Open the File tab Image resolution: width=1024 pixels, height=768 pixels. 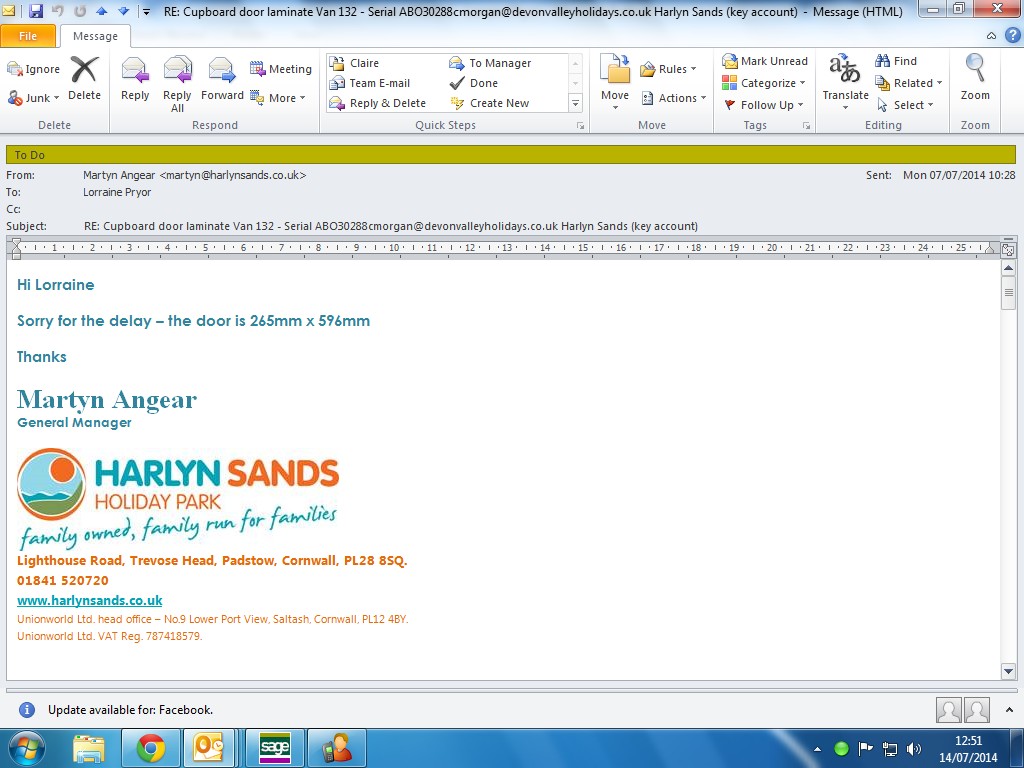tap(28, 36)
